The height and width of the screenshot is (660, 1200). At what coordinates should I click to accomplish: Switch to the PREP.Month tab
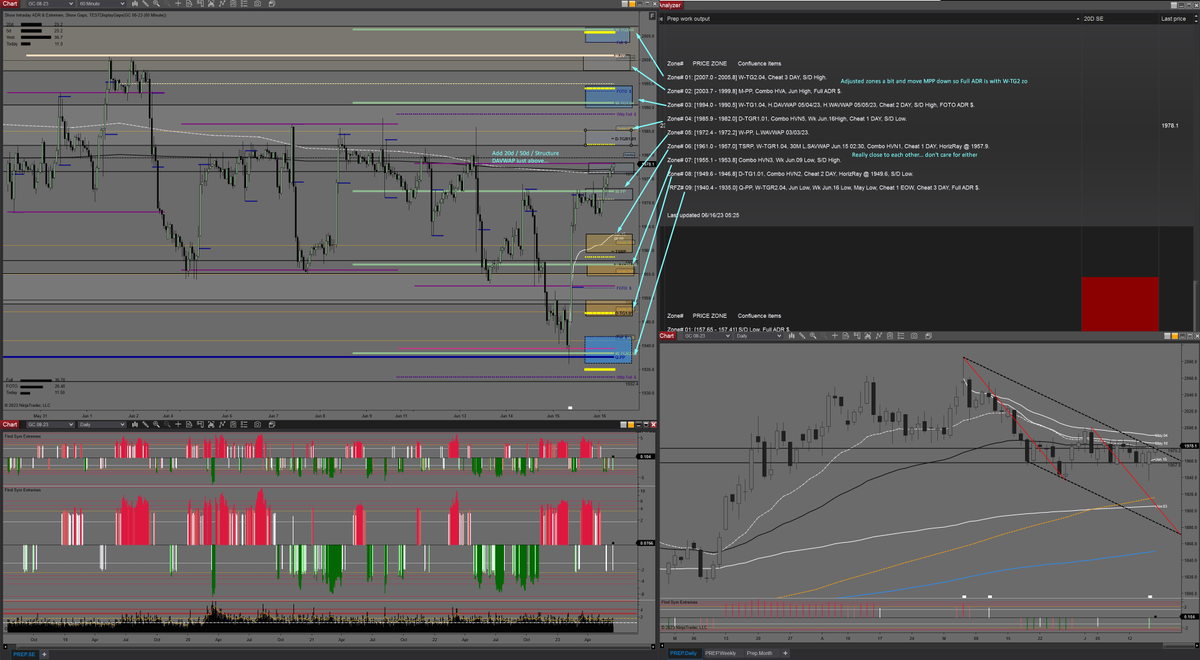point(762,653)
